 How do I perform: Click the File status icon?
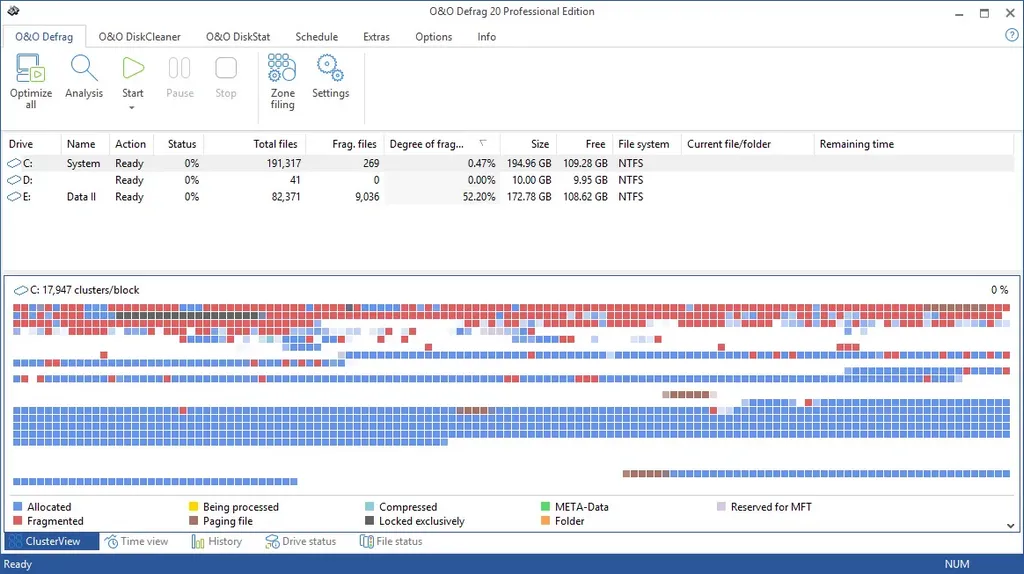366,541
